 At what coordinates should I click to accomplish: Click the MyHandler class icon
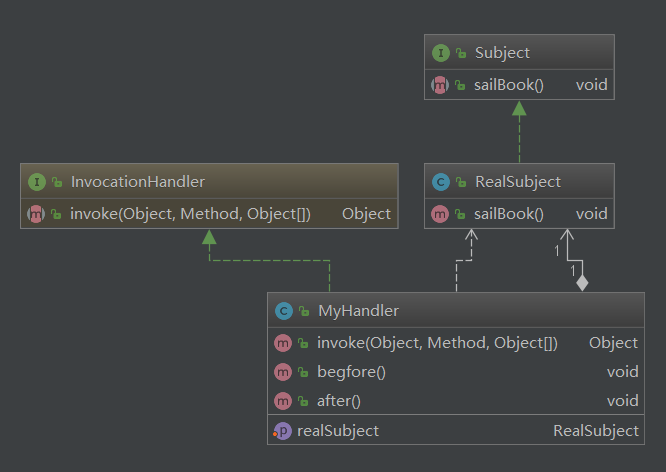click(283, 311)
